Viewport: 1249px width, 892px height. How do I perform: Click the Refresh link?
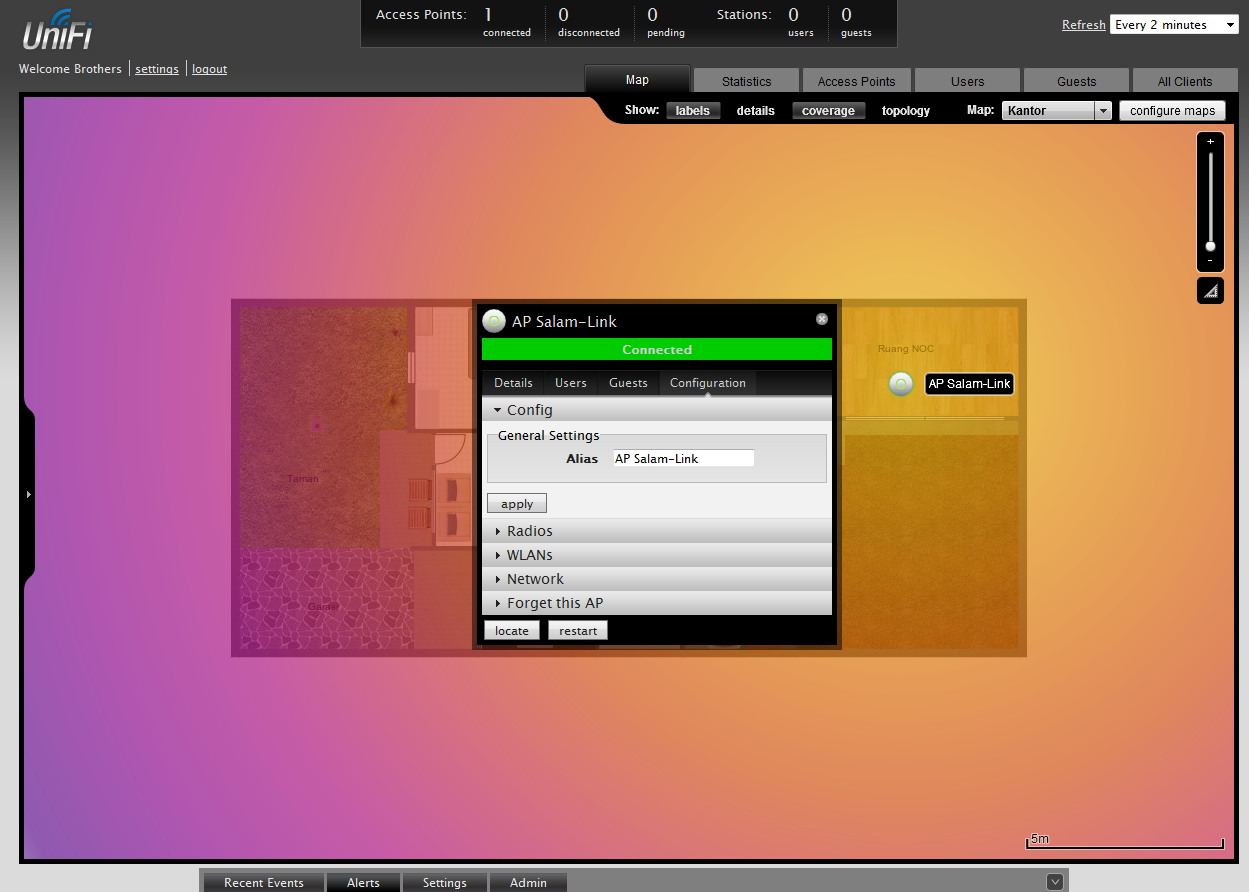[x=1083, y=25]
